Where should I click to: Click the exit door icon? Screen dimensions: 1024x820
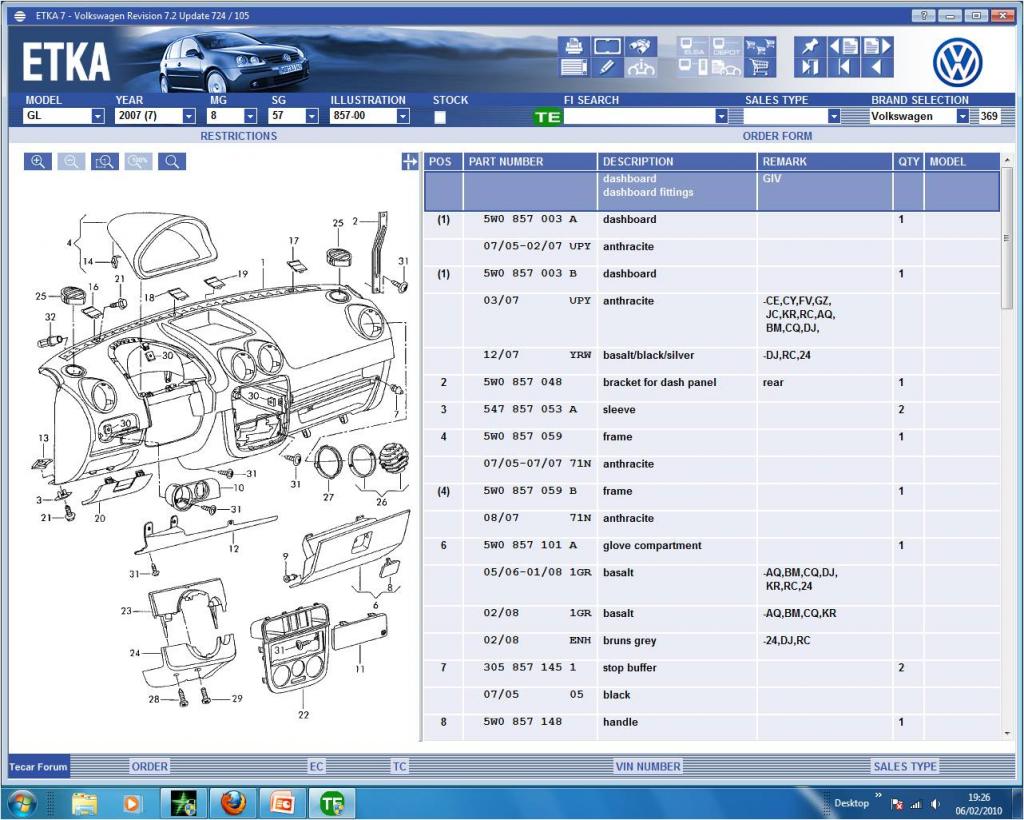(810, 67)
